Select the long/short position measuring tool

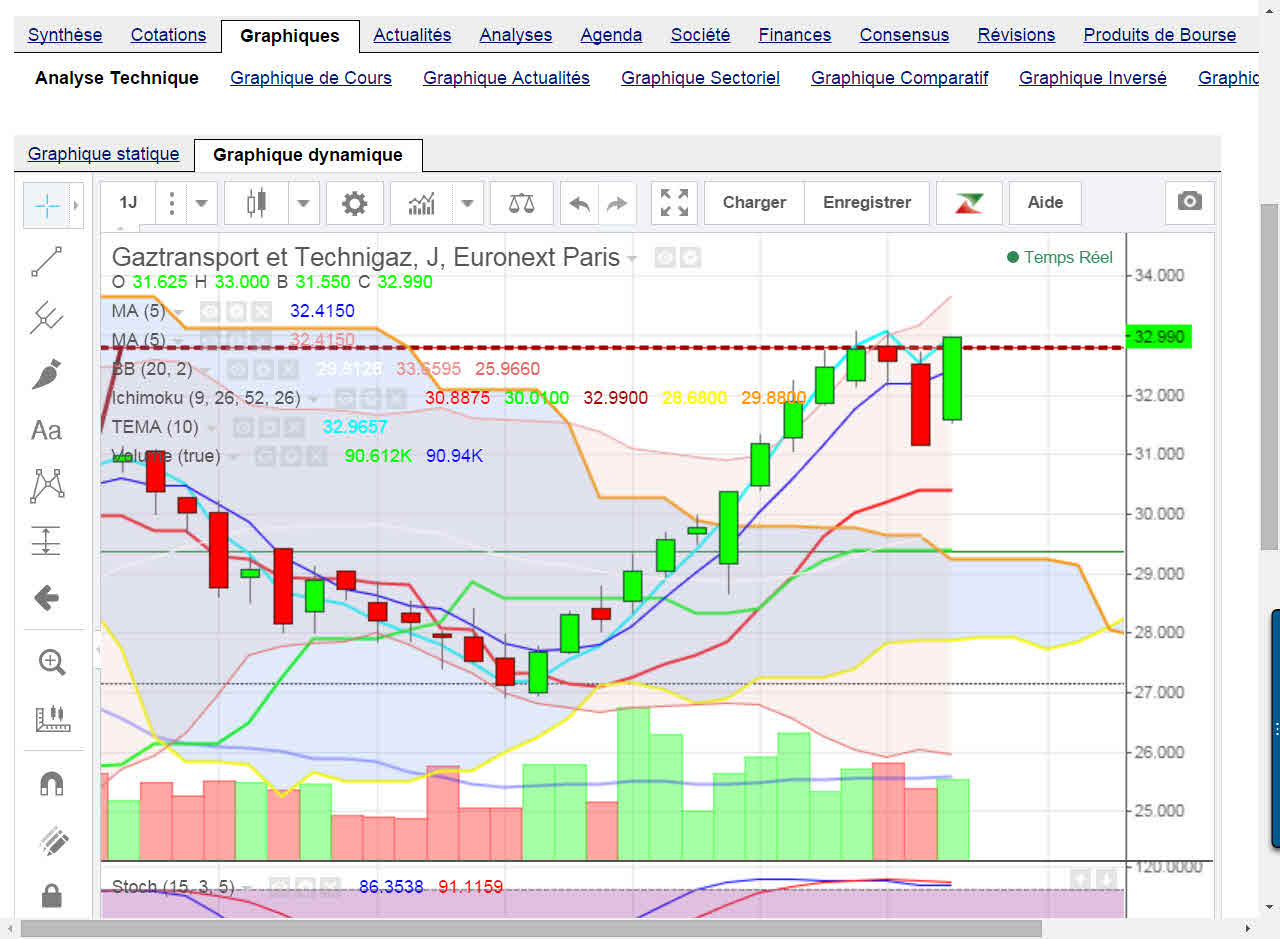point(47,541)
